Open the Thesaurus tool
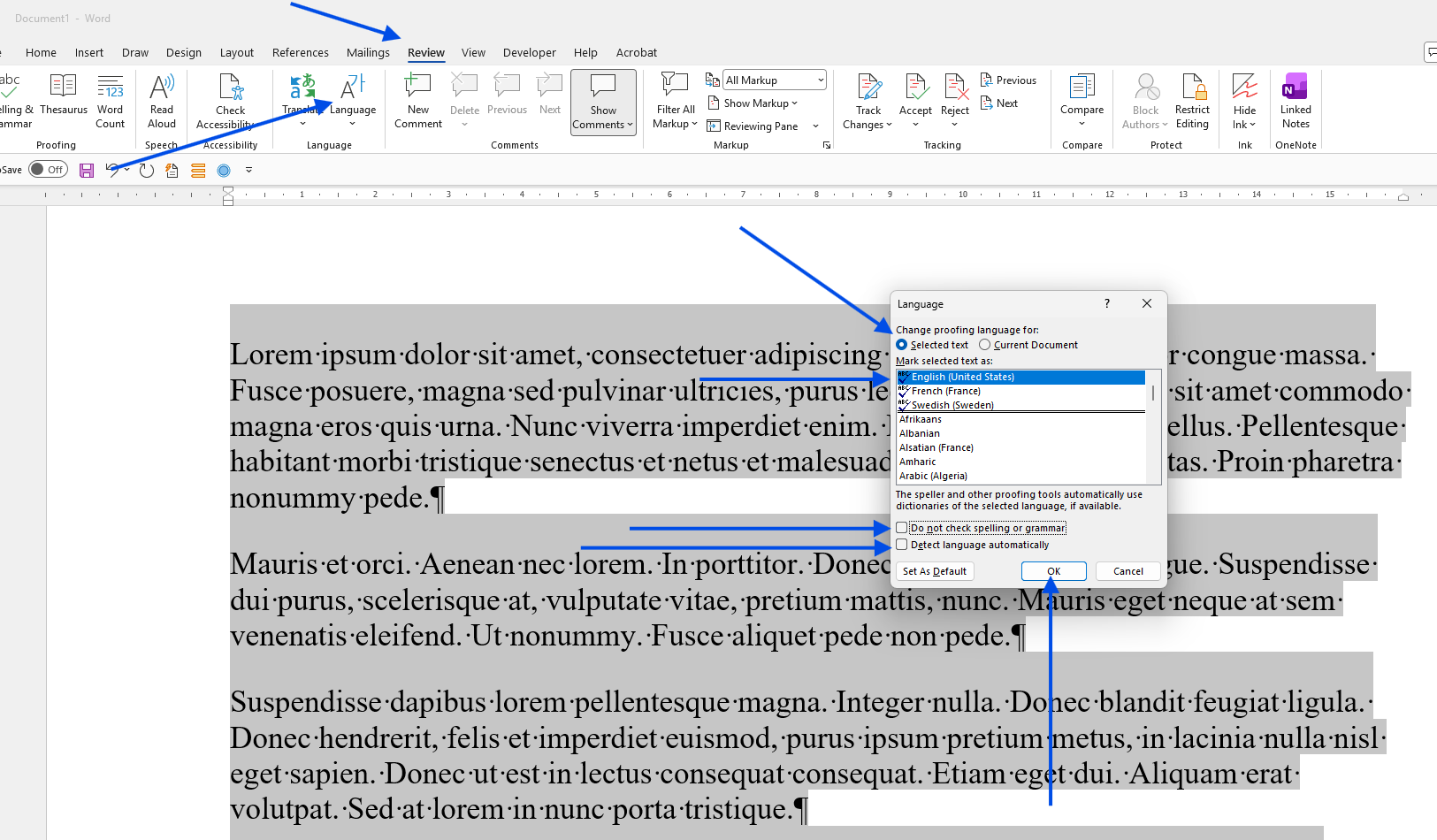 (64, 95)
